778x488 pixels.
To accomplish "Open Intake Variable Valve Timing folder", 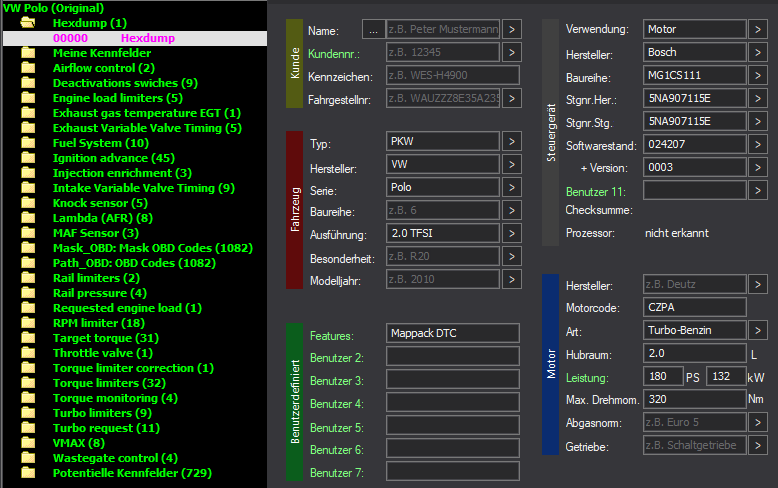I will (x=144, y=188).
